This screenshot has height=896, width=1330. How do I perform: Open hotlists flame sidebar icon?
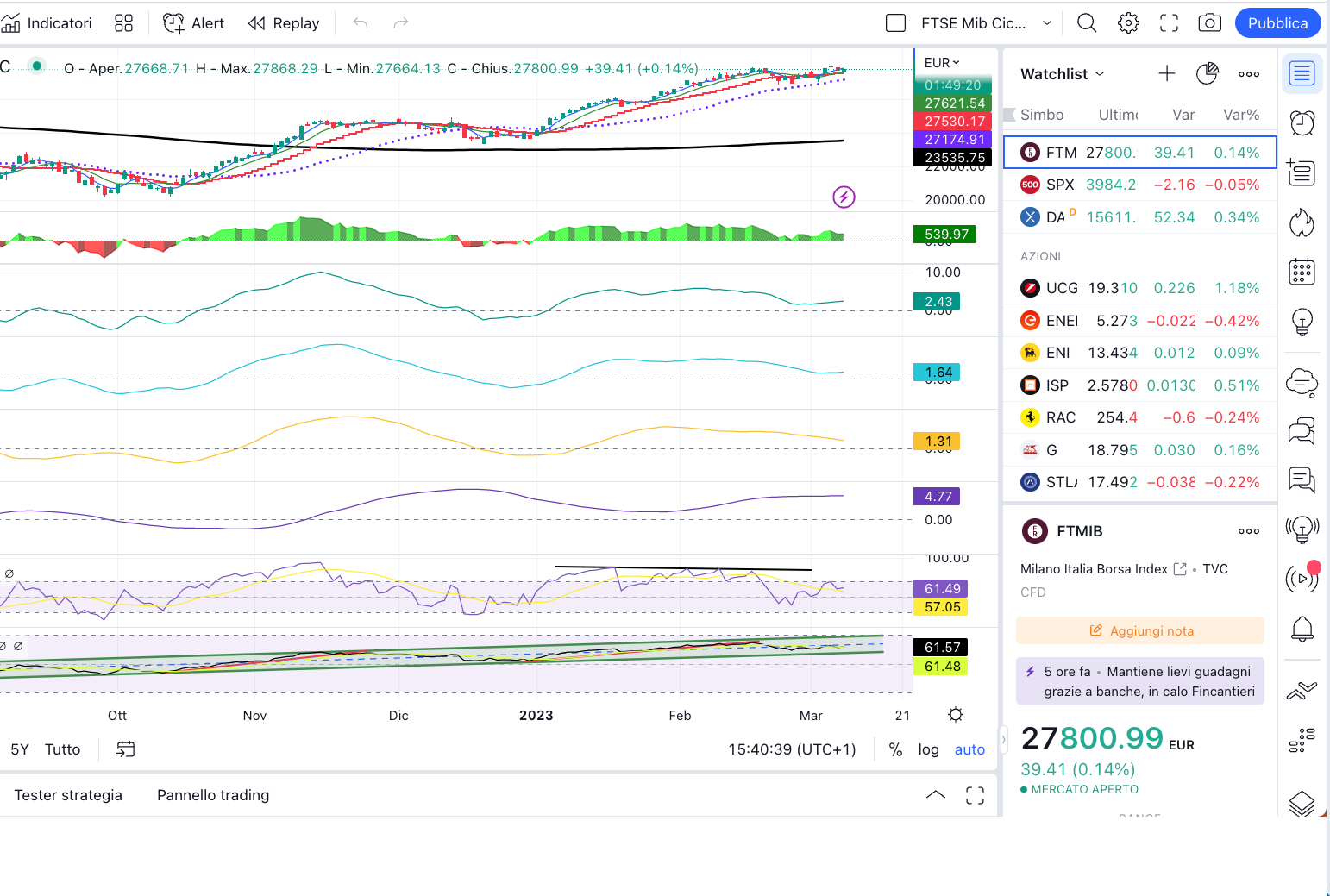click(1302, 223)
